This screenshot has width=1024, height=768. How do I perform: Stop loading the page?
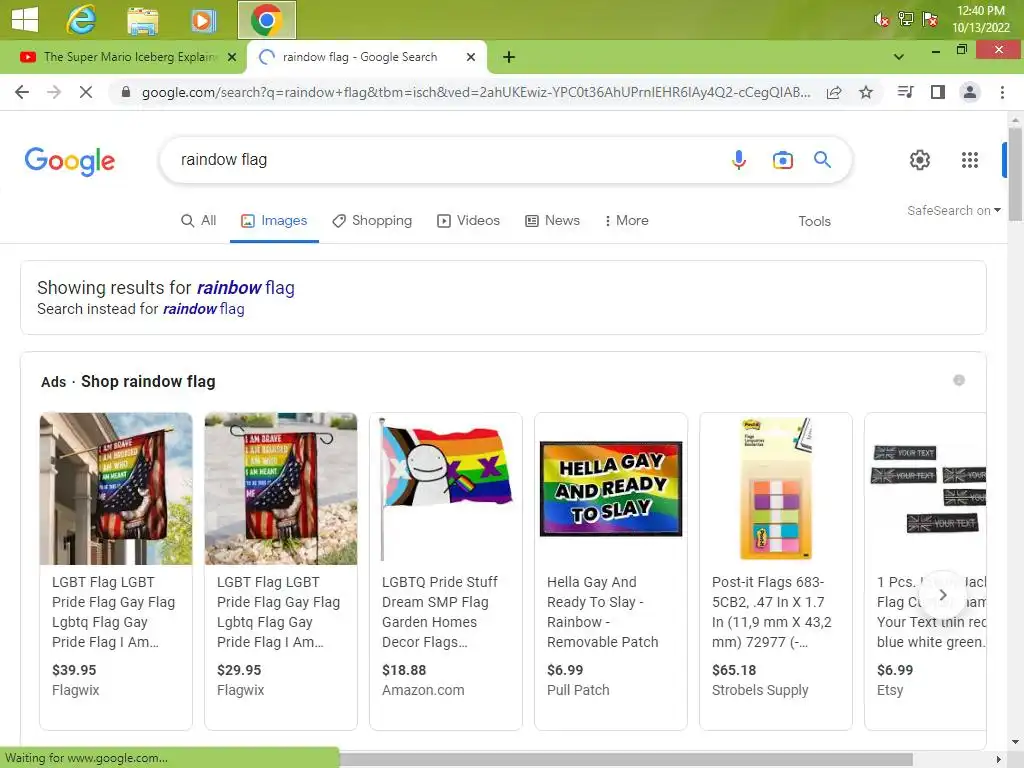tap(86, 92)
